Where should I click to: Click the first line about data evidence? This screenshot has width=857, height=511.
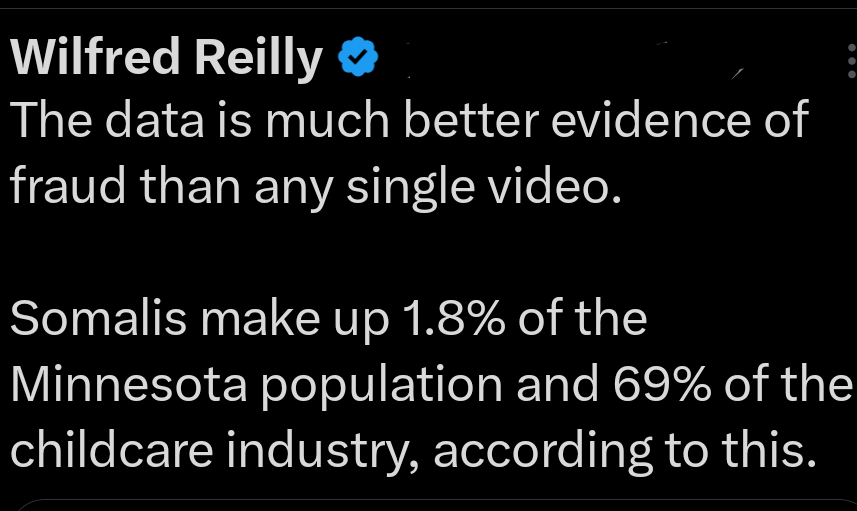(x=410, y=122)
